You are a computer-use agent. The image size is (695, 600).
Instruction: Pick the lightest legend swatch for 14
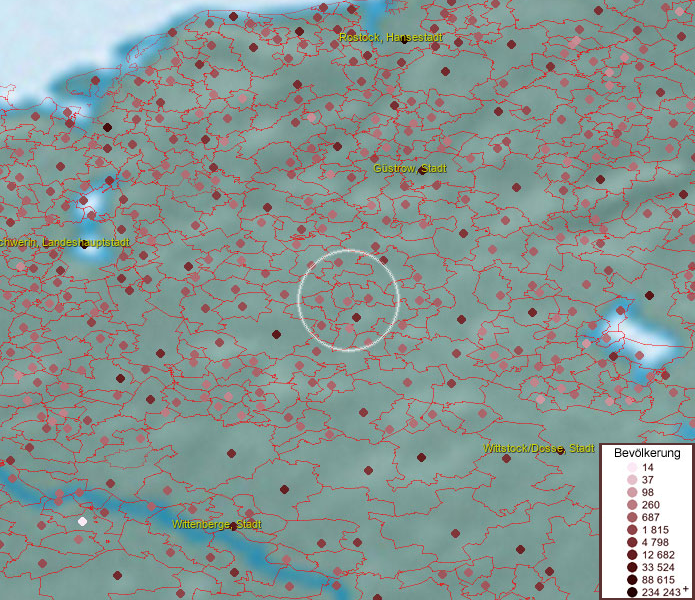pyautogui.click(x=632, y=467)
